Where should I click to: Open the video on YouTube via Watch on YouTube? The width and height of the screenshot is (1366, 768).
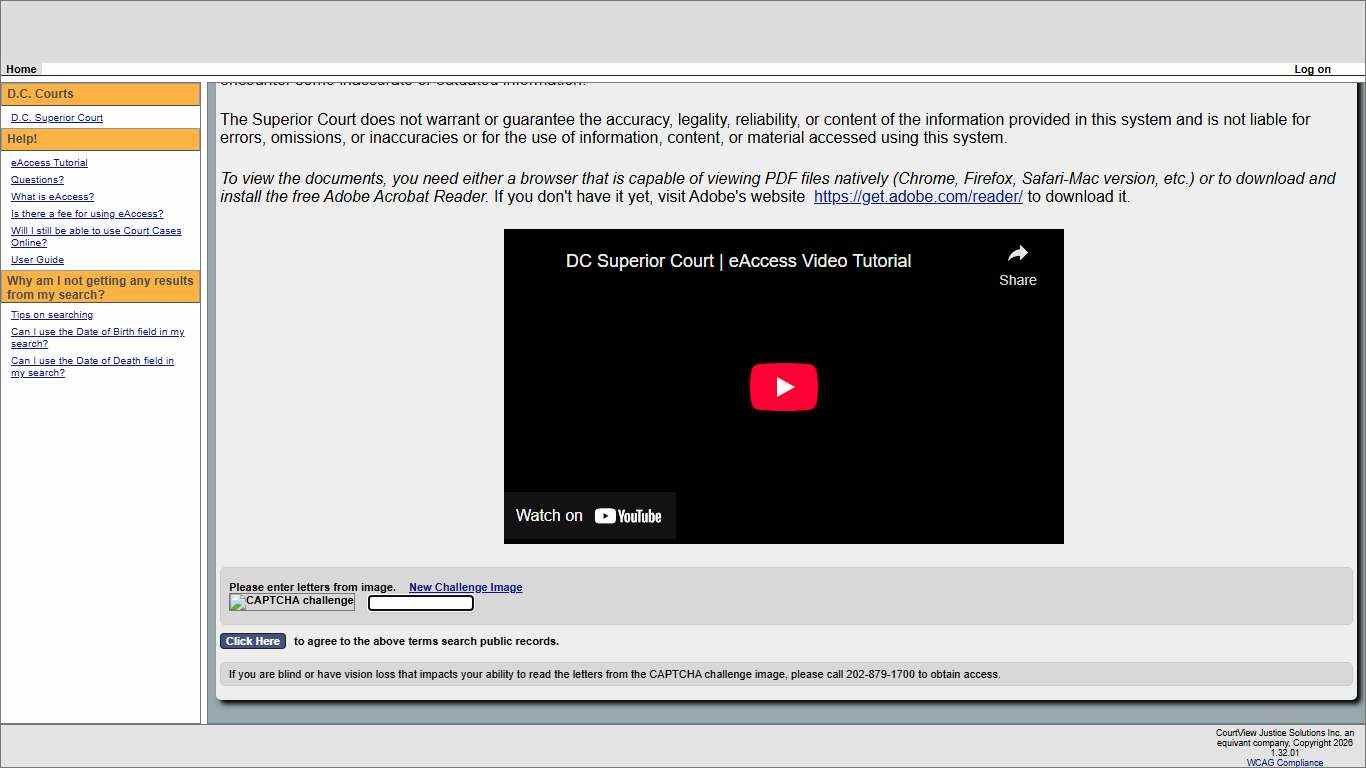(x=589, y=515)
